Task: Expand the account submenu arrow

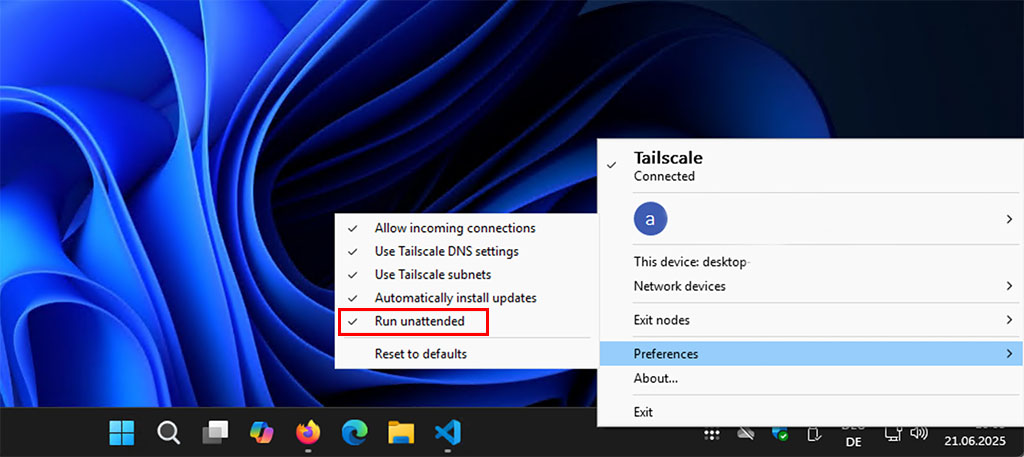Action: point(1010,219)
